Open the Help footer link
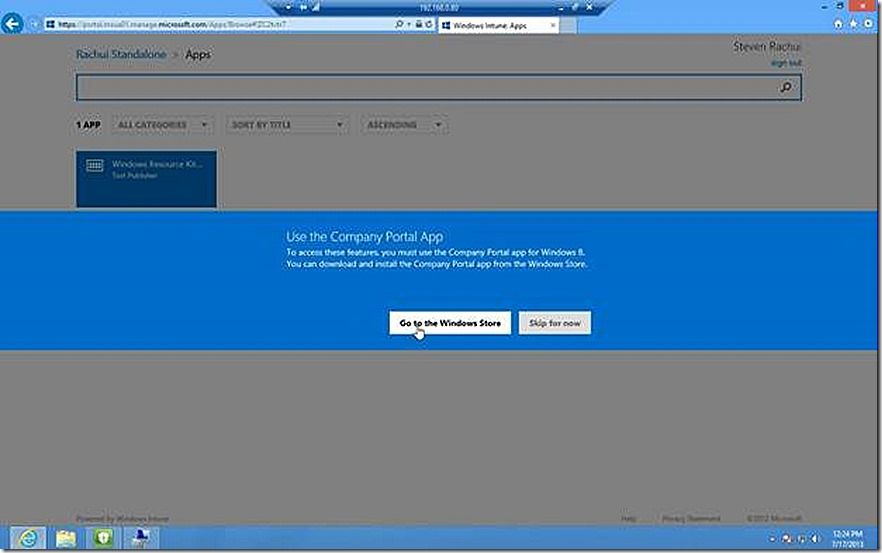The height and width of the screenshot is (553, 882). point(628,518)
